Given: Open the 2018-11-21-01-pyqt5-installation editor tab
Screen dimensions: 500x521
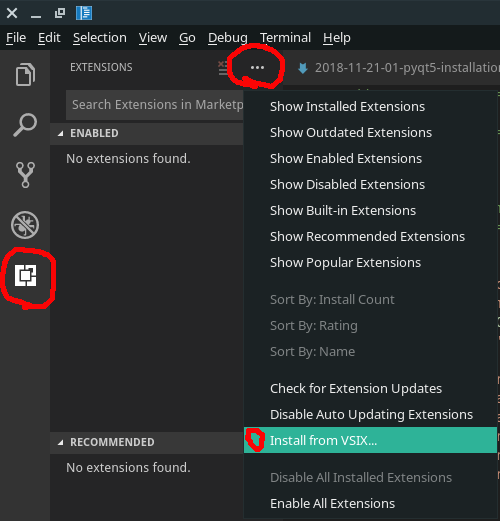Looking at the screenshot, I should tap(399, 68).
